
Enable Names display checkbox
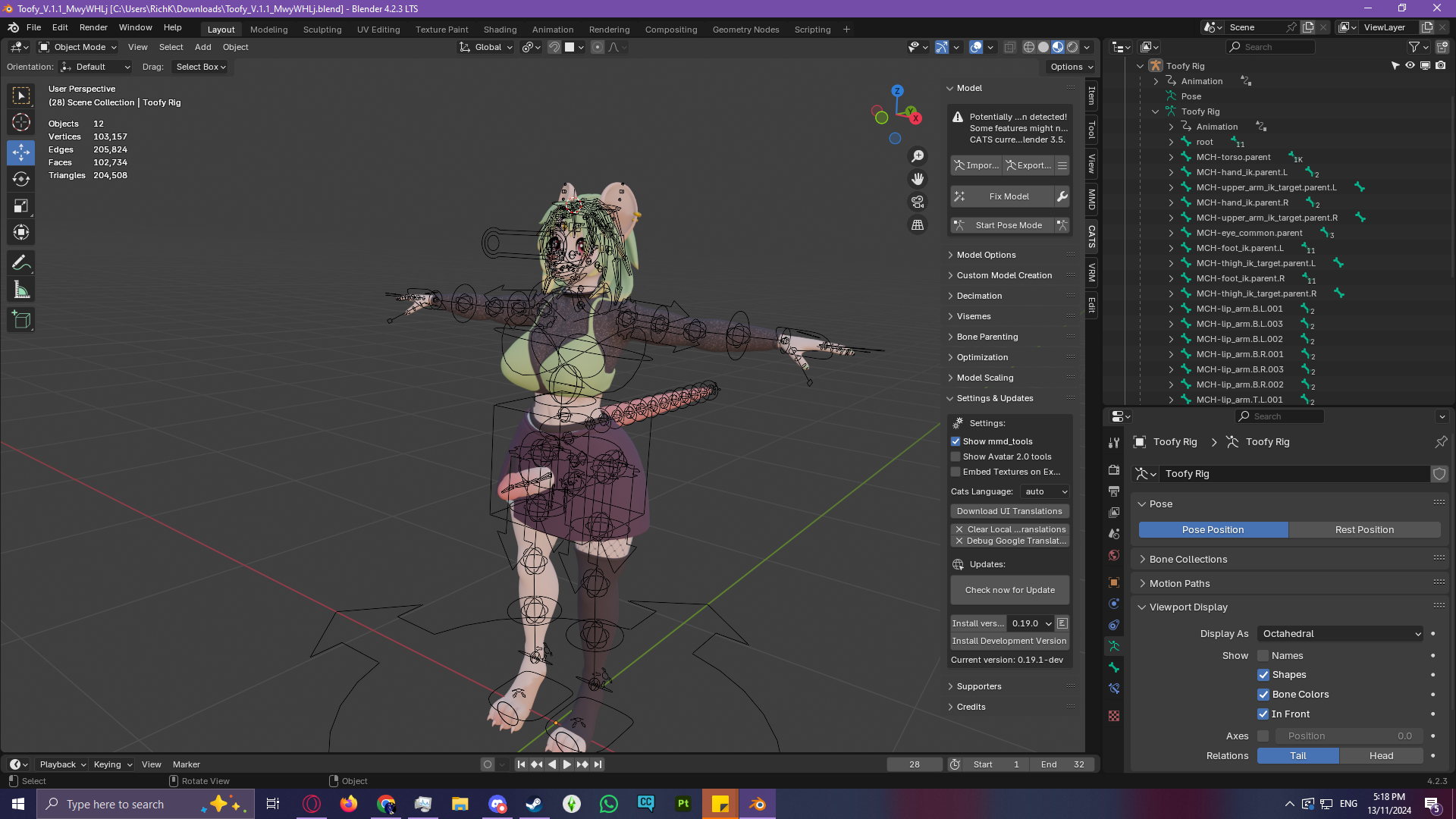[x=1263, y=656]
